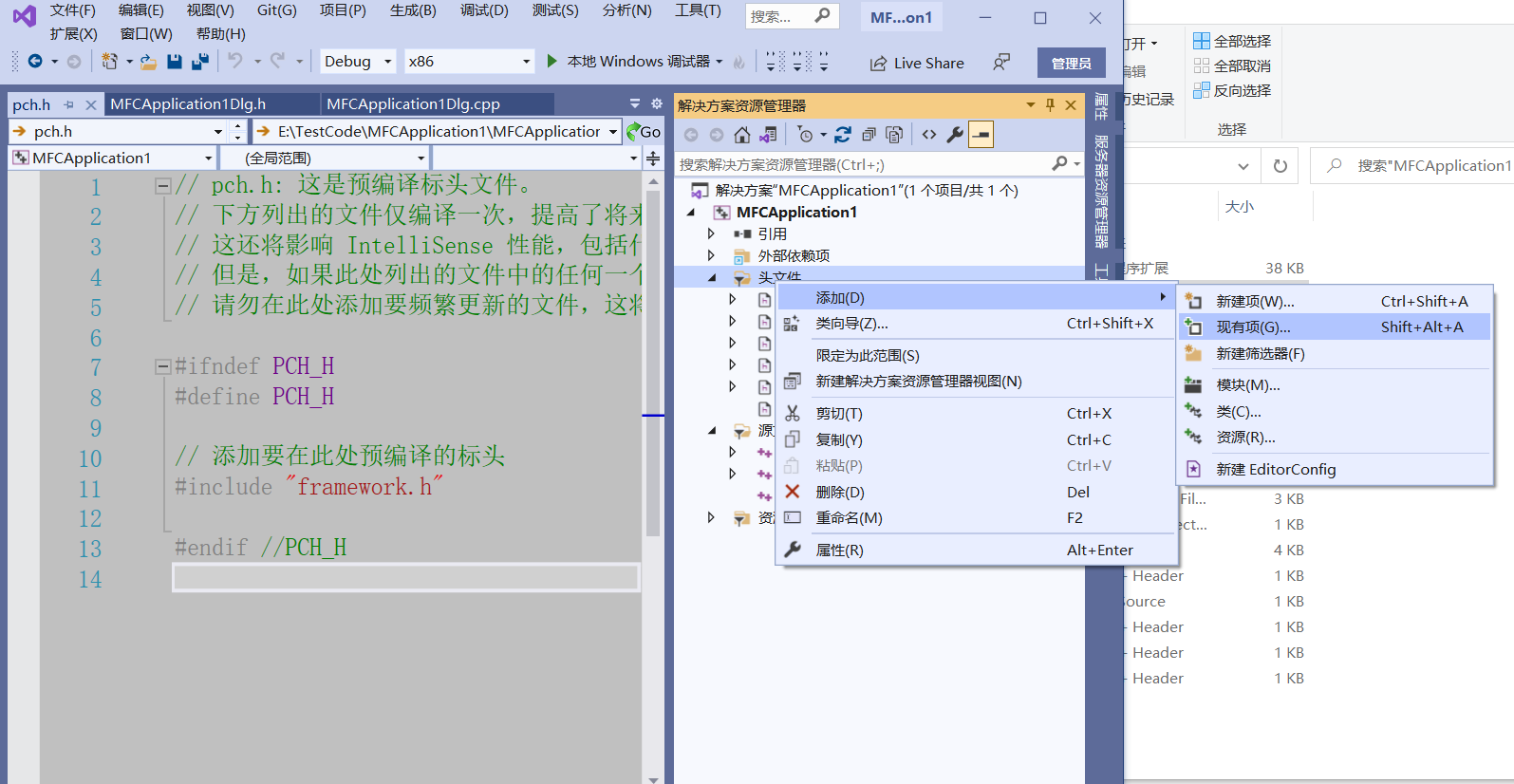This screenshot has width=1514, height=784.
Task: Click the open file folder icon
Action: pyautogui.click(x=148, y=62)
